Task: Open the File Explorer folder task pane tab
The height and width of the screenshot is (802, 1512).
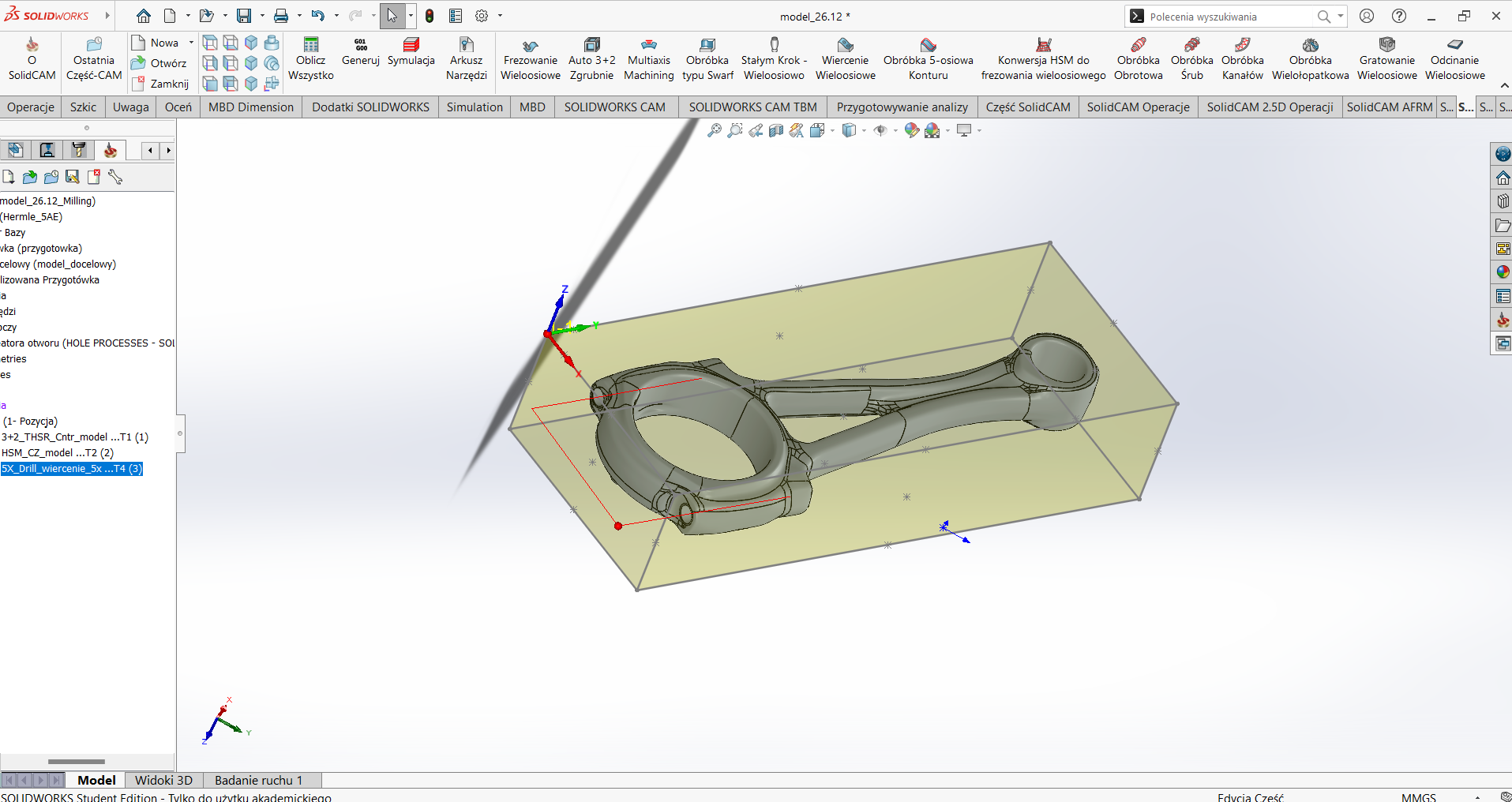Action: click(x=1503, y=226)
